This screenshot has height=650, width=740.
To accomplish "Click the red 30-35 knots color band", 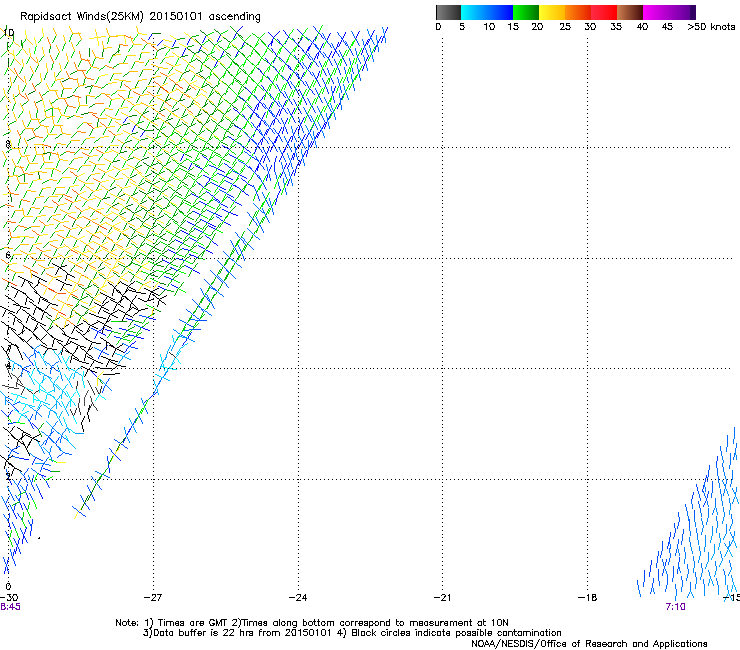I will point(604,12).
